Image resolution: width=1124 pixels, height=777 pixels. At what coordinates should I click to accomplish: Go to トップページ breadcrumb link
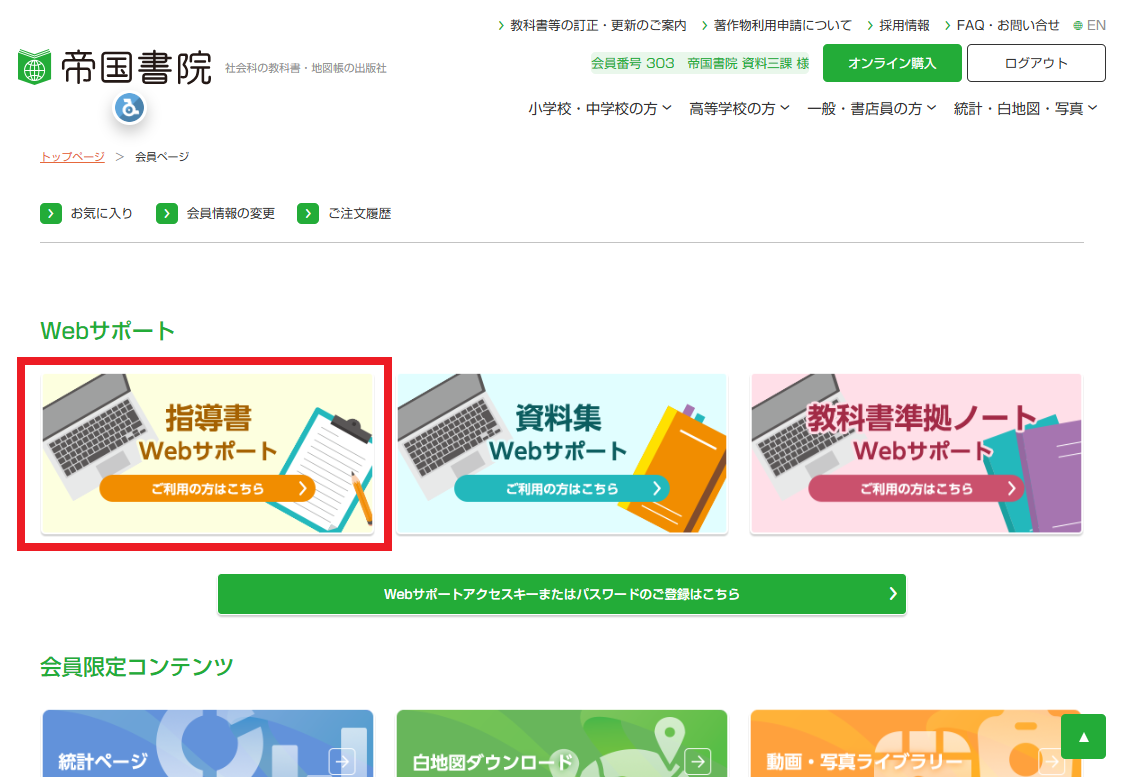point(72,156)
